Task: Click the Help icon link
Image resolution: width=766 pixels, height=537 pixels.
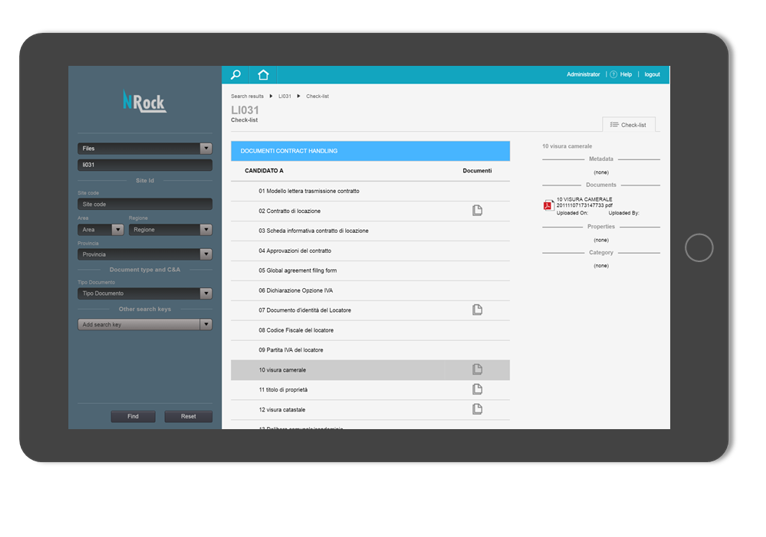Action: click(621, 75)
